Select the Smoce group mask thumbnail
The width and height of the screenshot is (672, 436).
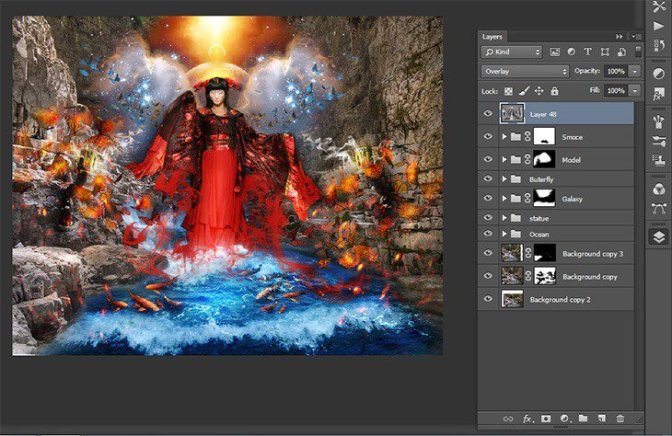pyautogui.click(x=544, y=137)
